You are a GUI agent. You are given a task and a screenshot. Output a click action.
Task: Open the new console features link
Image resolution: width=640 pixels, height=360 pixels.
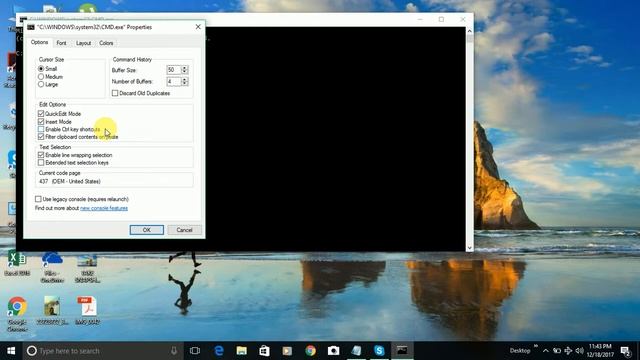(104, 208)
